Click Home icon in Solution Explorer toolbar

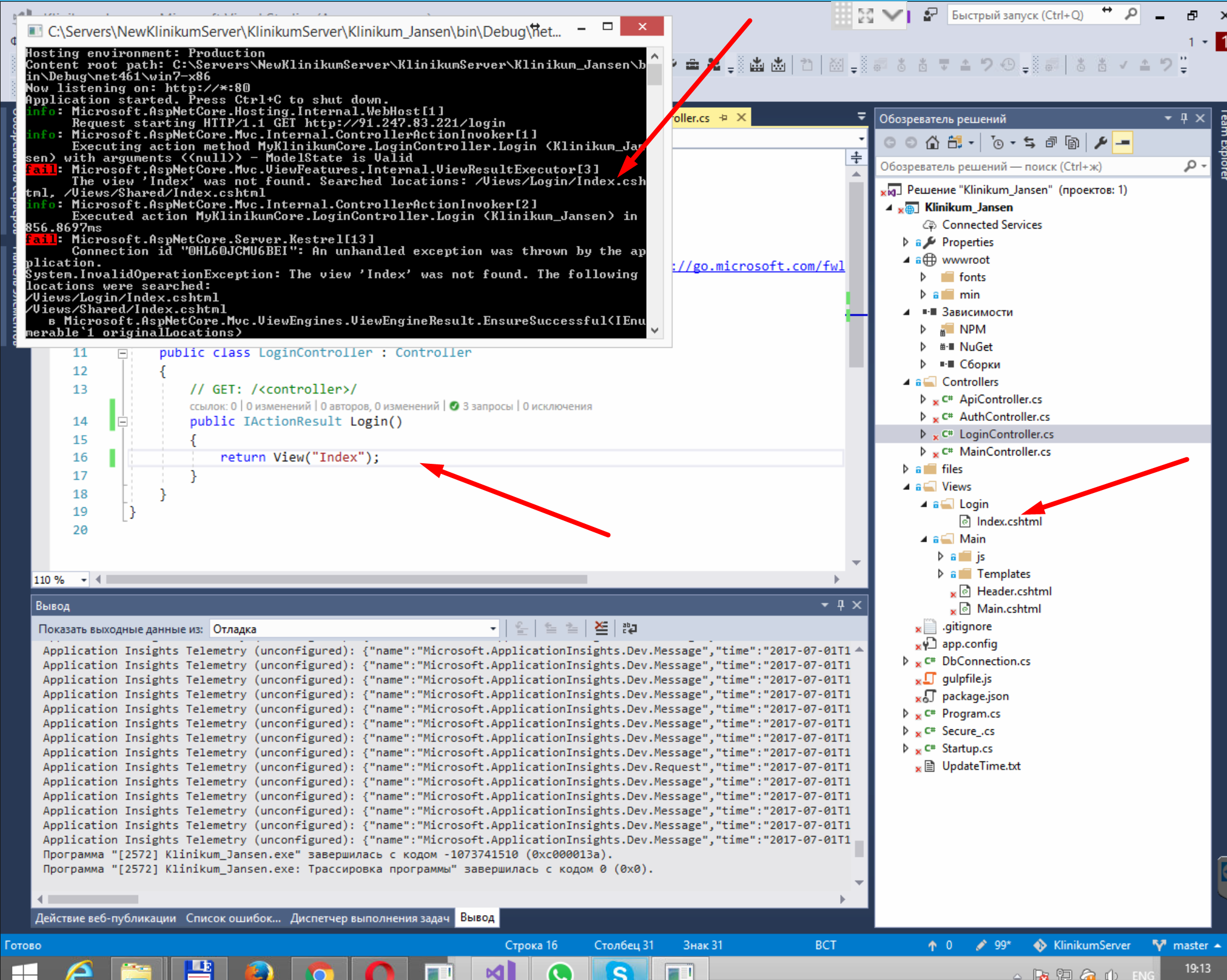(932, 143)
